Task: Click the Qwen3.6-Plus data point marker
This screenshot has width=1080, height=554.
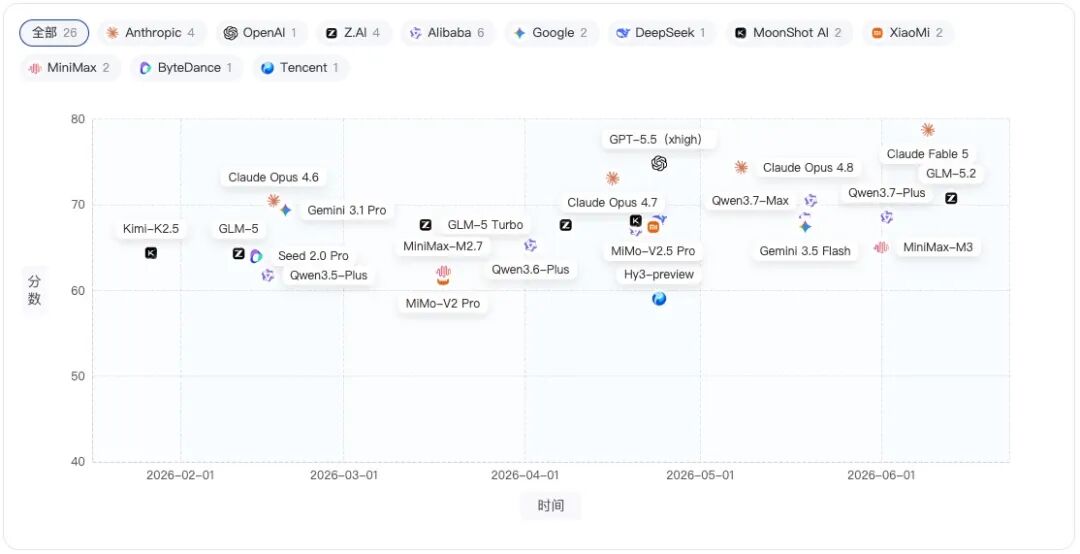Action: click(x=530, y=245)
